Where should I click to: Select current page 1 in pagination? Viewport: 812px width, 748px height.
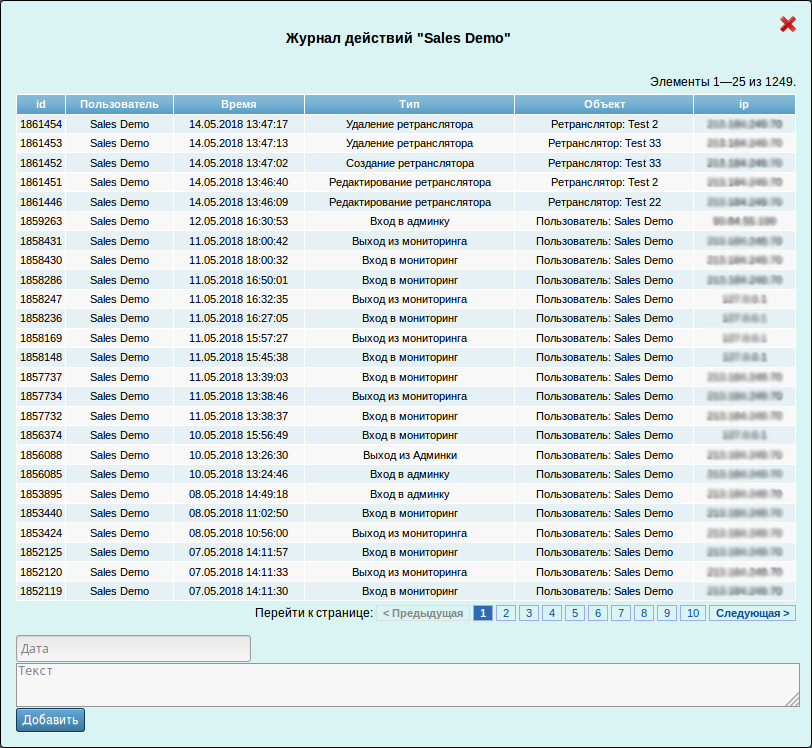point(483,613)
